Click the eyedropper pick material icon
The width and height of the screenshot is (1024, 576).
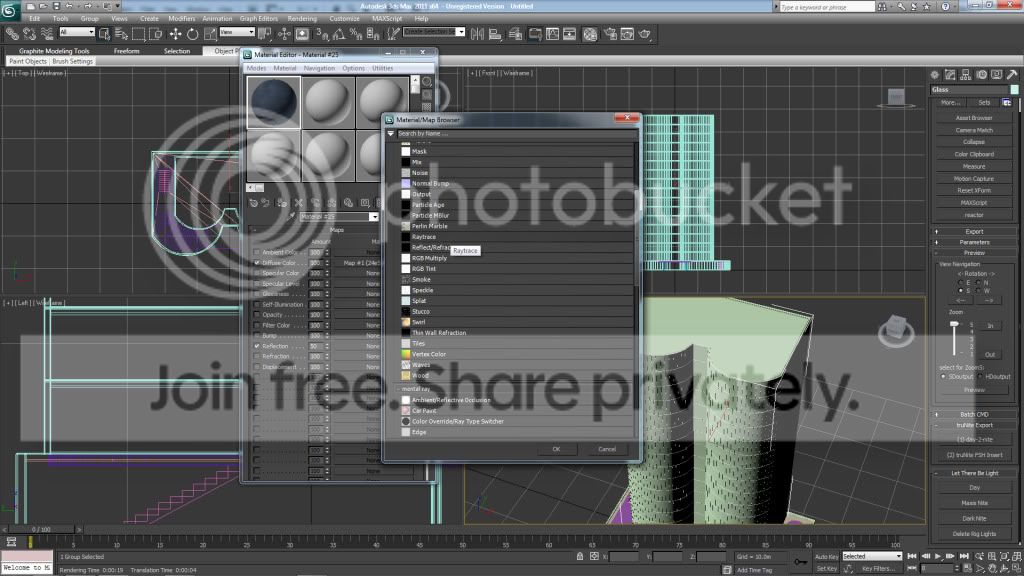click(291, 216)
